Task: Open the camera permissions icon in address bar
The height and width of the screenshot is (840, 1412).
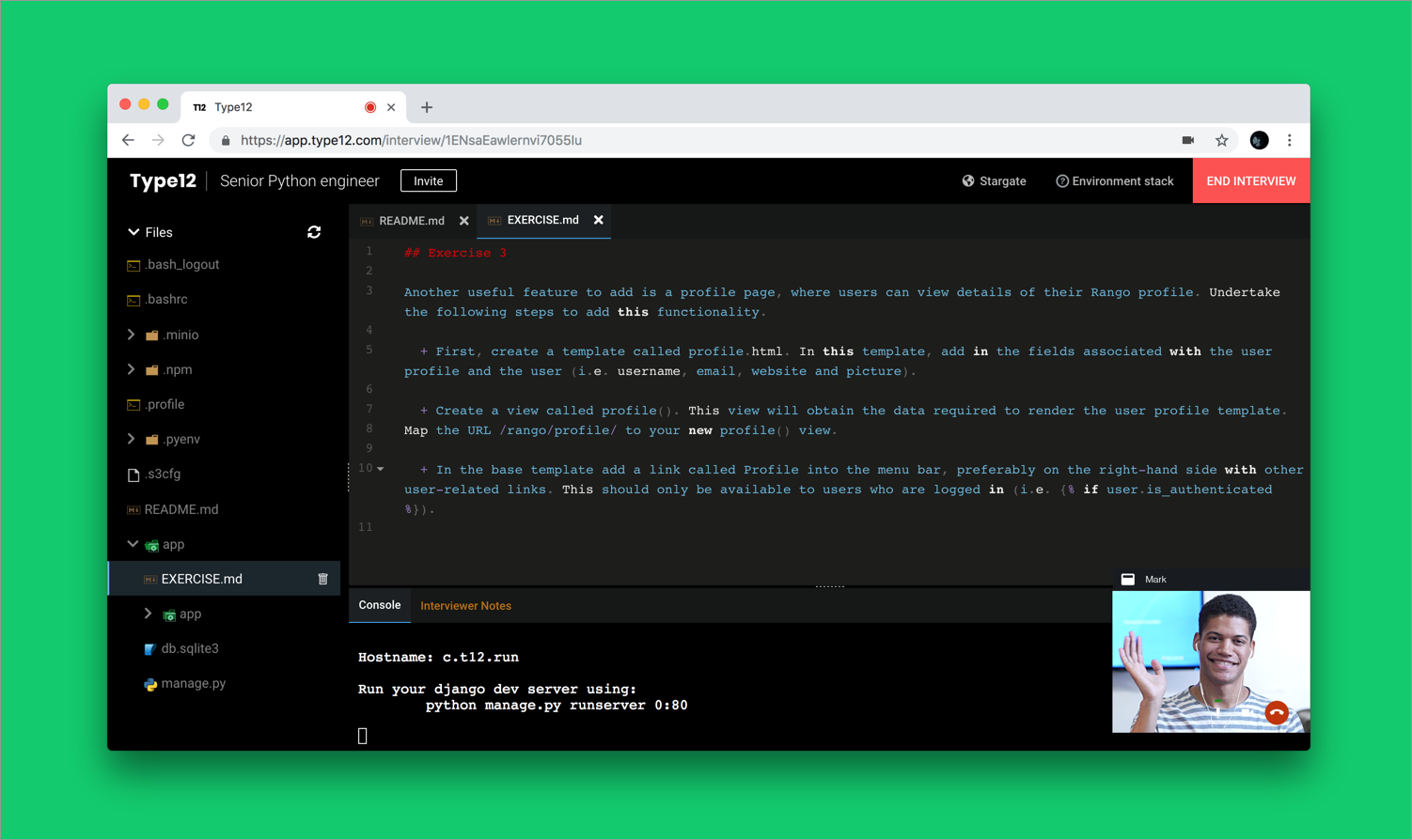Action: coord(1188,139)
